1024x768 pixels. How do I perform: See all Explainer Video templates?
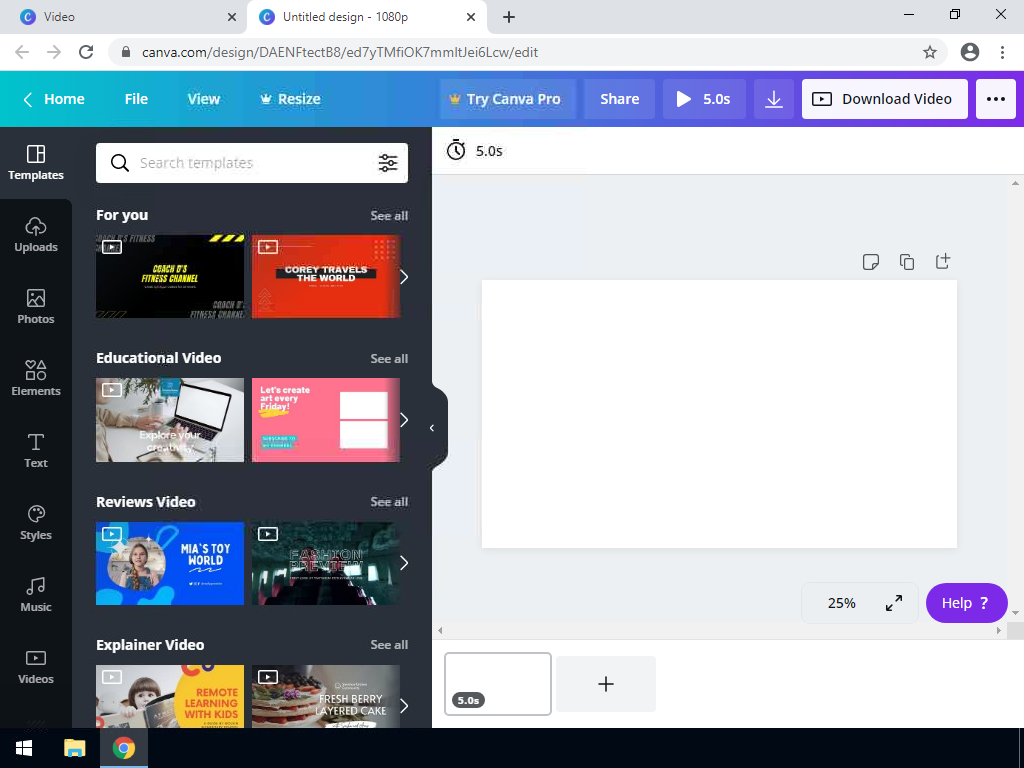[x=389, y=645]
